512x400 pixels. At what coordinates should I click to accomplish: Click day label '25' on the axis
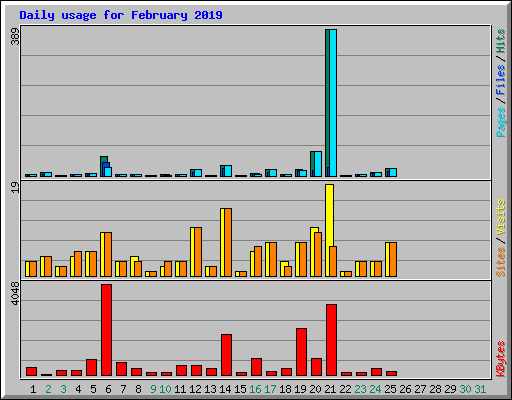(x=390, y=389)
